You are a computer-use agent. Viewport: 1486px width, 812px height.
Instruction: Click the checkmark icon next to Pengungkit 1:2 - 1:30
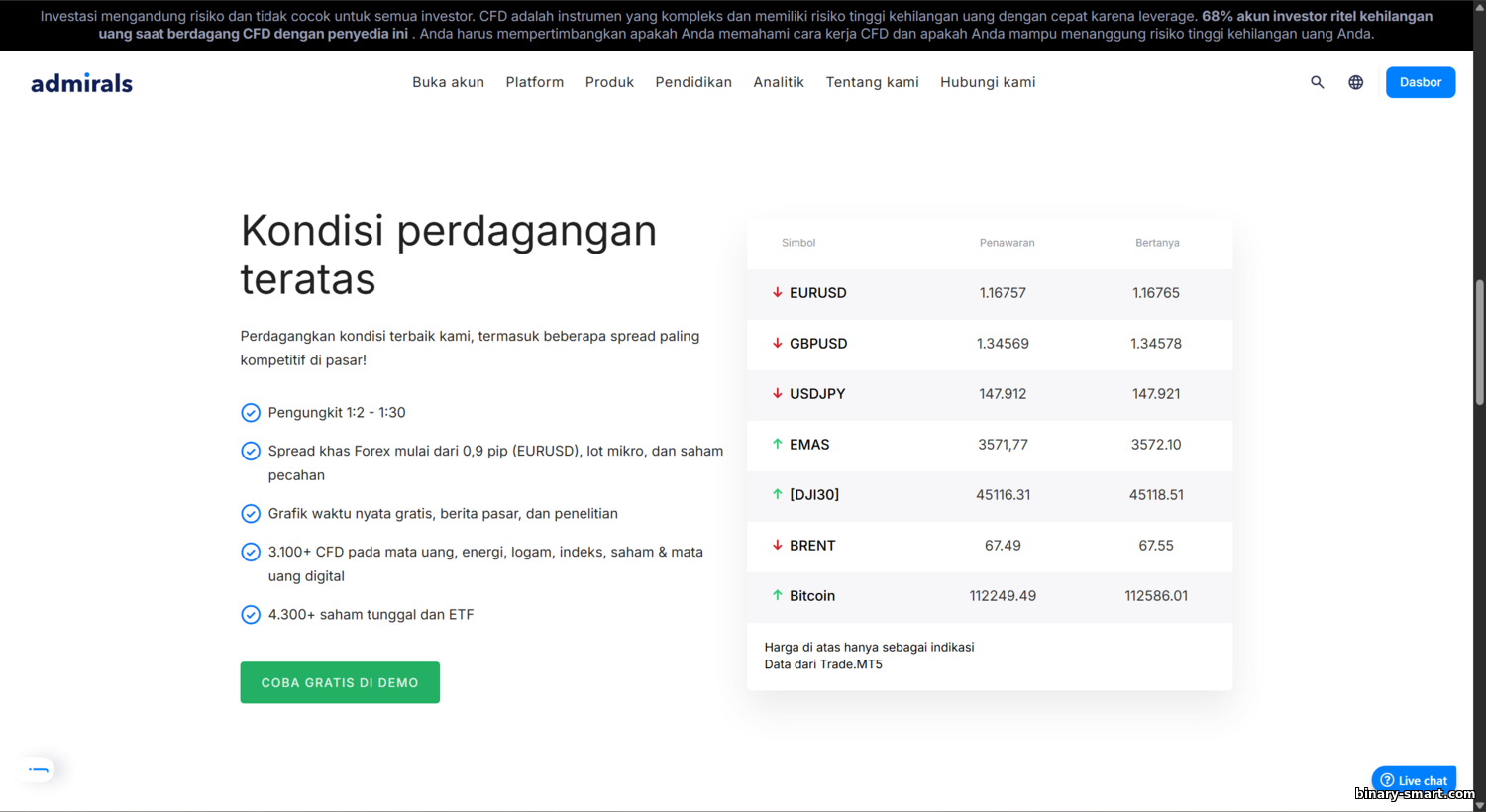coord(251,413)
